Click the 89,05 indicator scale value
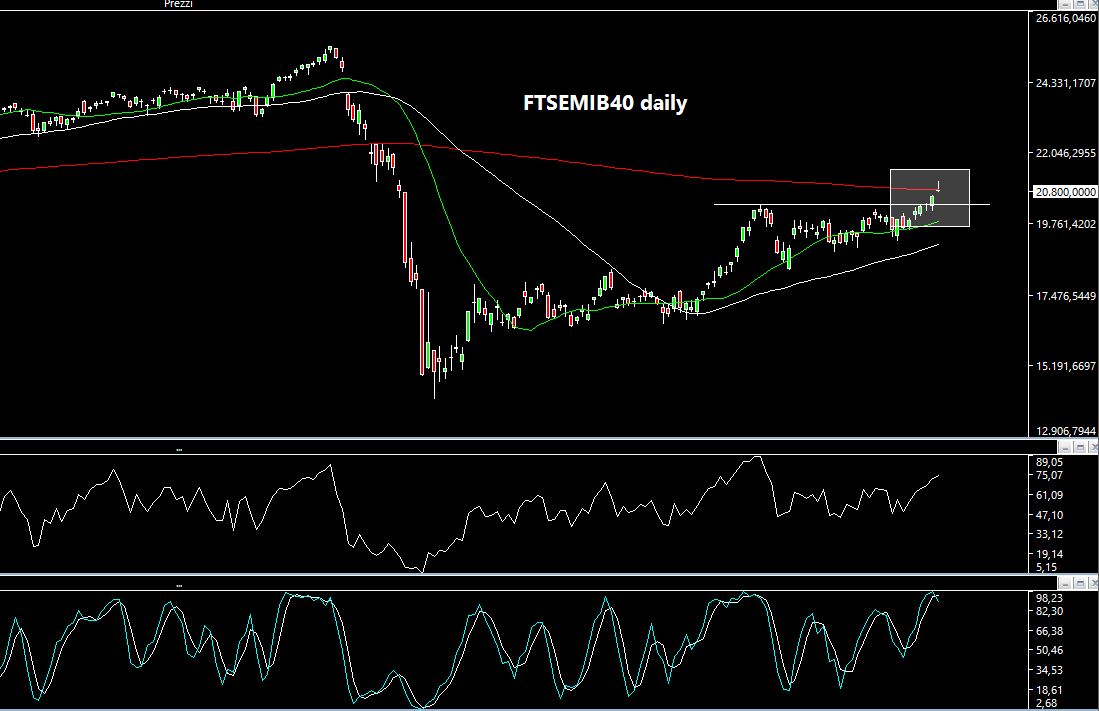 click(x=1049, y=462)
